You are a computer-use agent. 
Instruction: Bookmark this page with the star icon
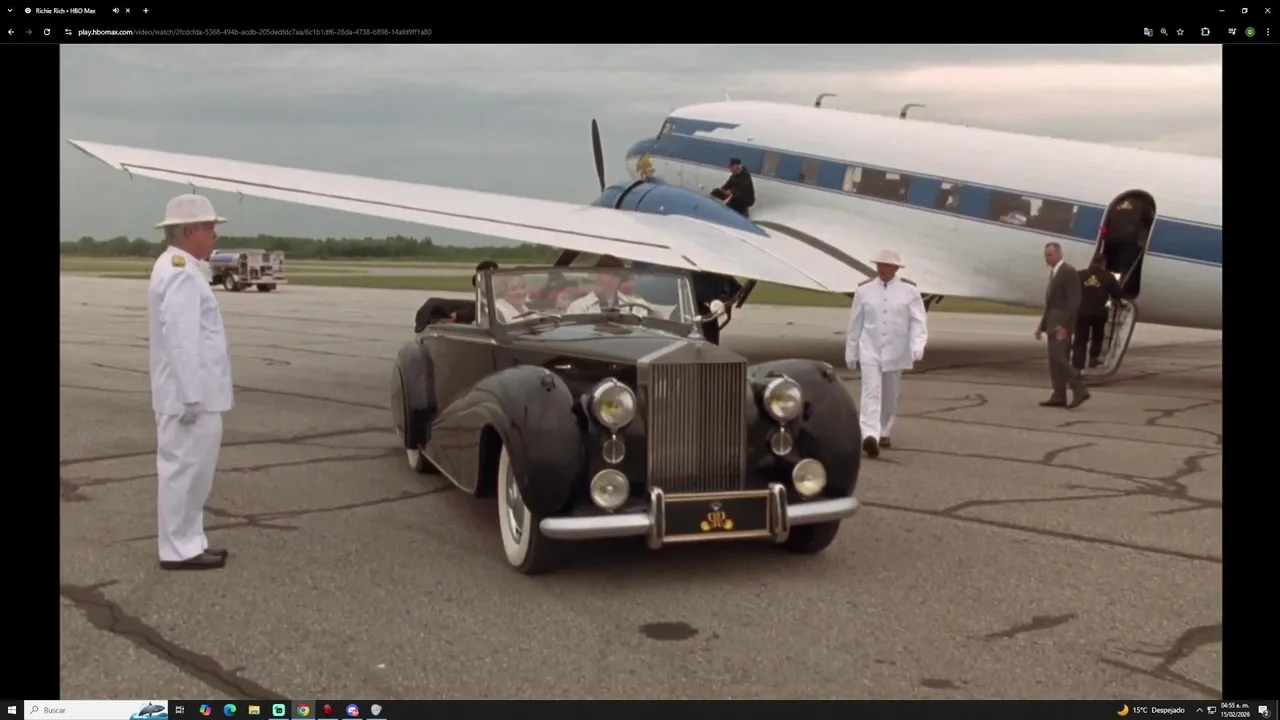(x=1180, y=32)
